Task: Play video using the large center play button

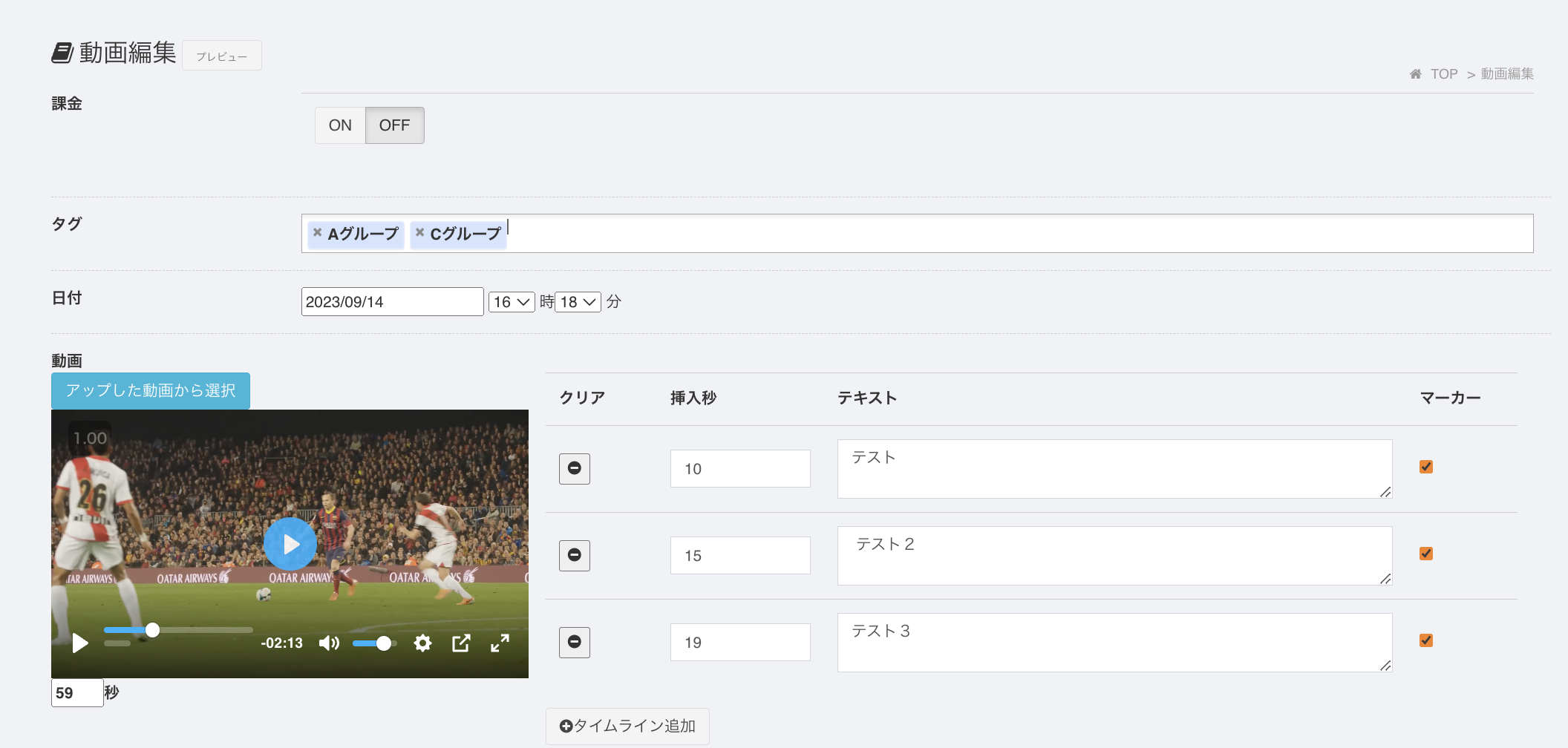Action: coord(290,544)
